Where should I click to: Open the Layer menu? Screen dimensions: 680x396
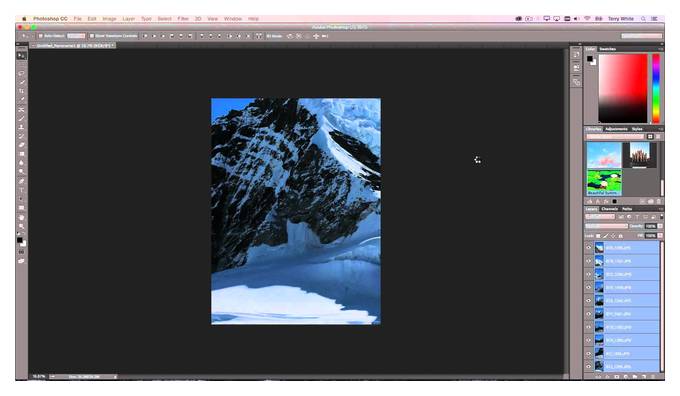click(x=129, y=19)
